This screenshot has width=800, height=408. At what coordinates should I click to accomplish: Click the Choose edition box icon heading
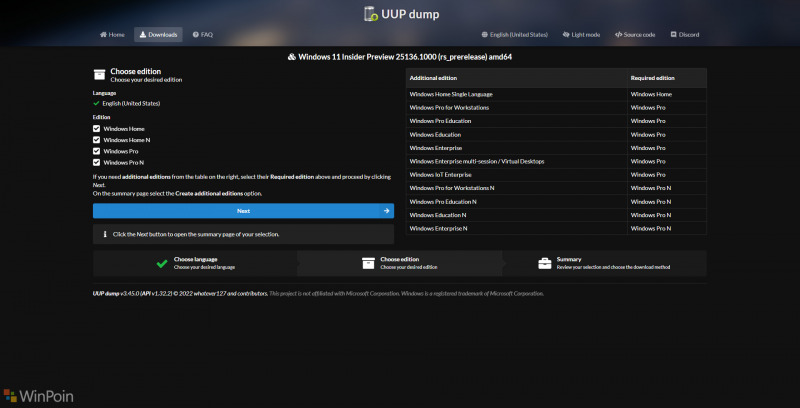(x=99, y=75)
